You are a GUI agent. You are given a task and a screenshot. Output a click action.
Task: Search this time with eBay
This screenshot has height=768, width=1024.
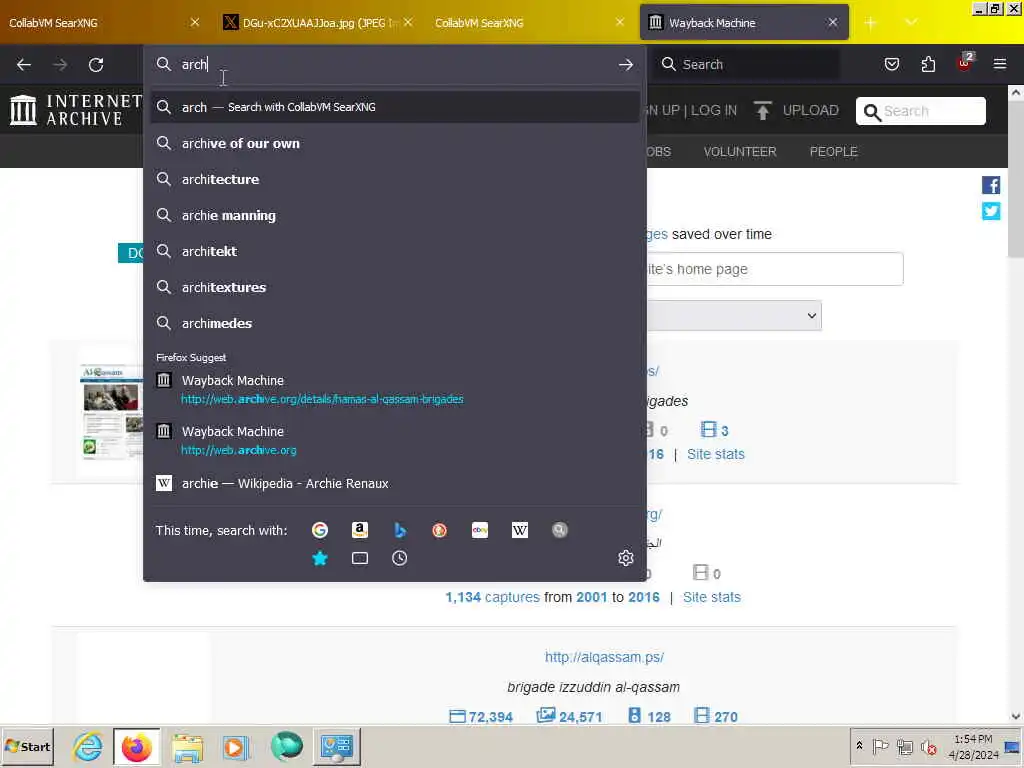click(480, 530)
